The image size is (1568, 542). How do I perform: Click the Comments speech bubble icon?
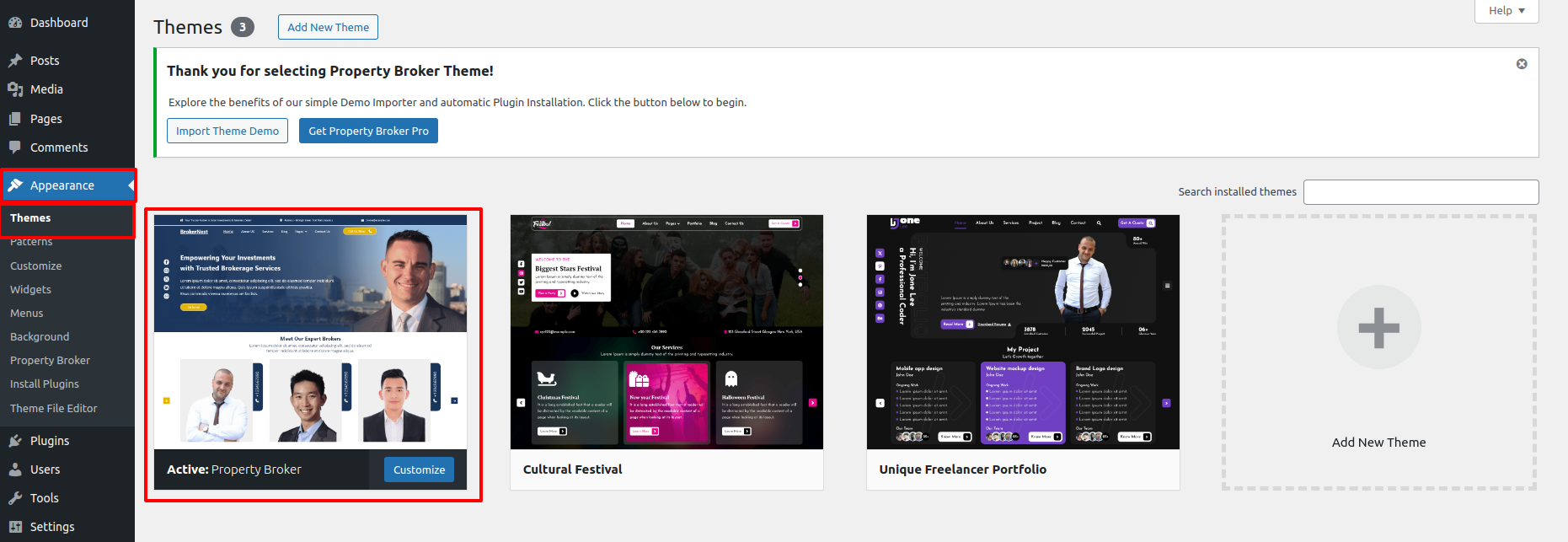(x=15, y=148)
